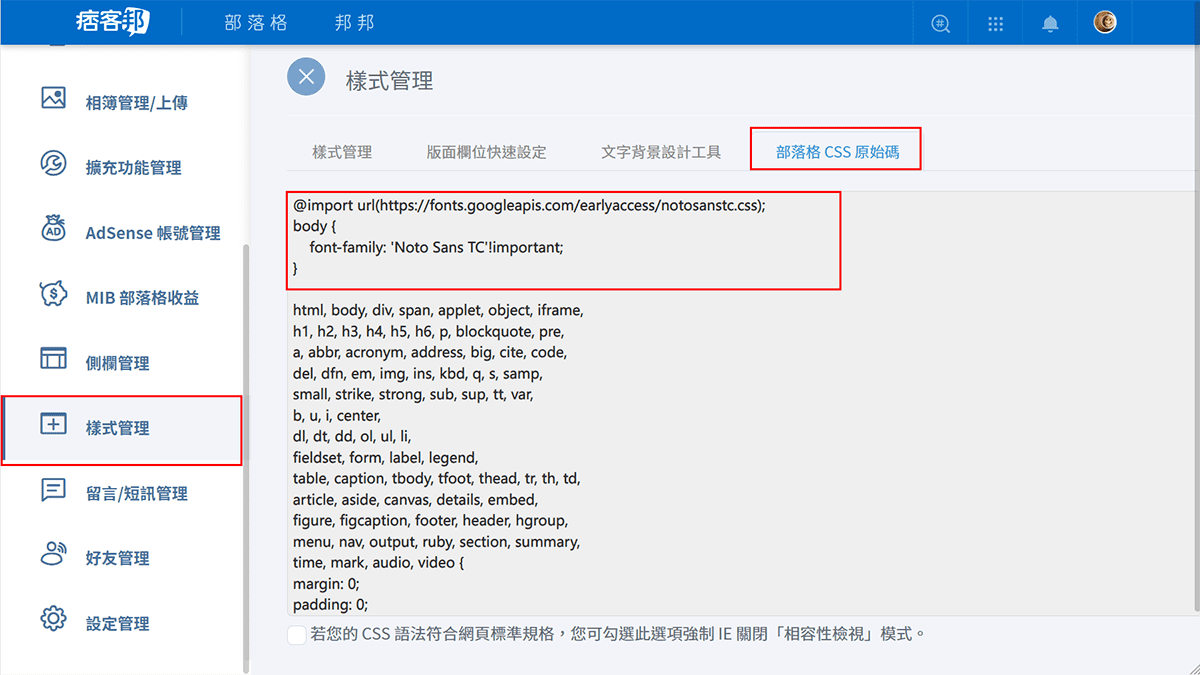Open the apps grid menu
The width and height of the screenshot is (1200, 675).
tap(994, 22)
